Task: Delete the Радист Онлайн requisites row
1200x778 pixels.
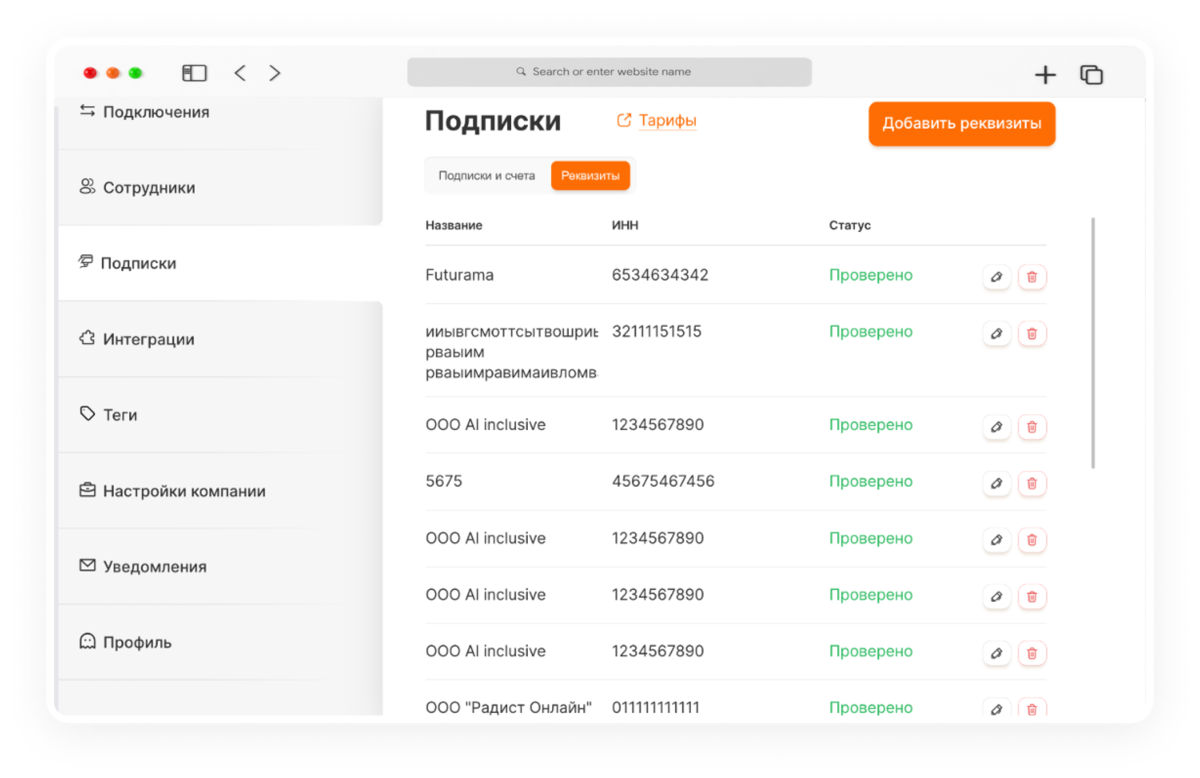Action: [1032, 708]
